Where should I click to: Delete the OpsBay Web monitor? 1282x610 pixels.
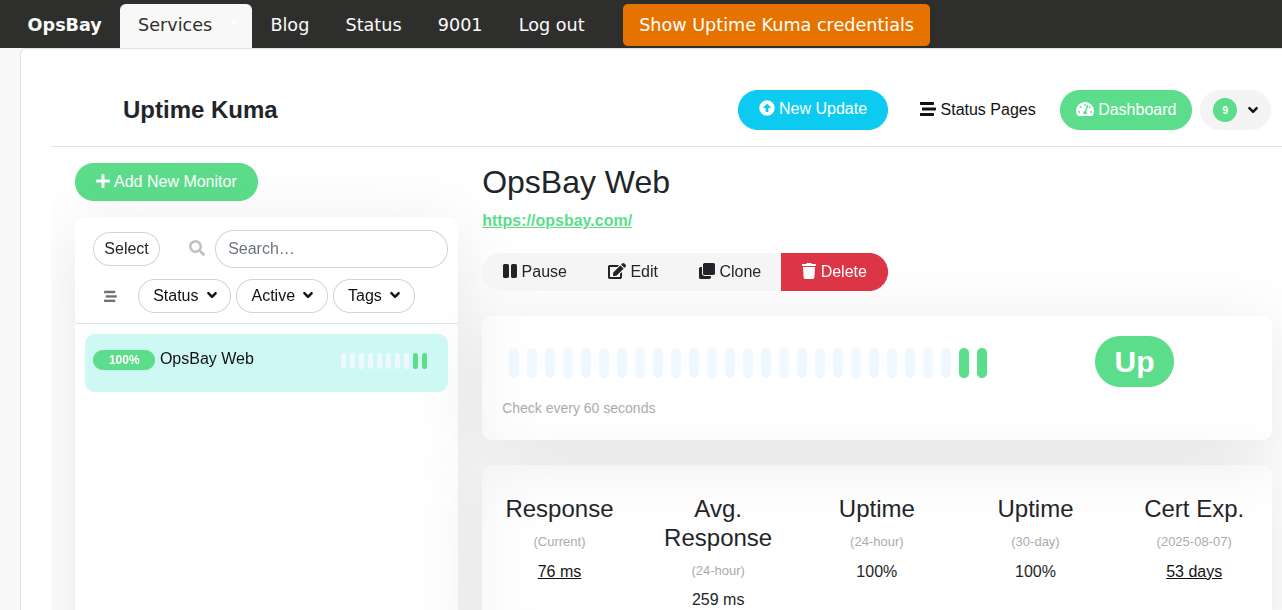click(x=834, y=272)
